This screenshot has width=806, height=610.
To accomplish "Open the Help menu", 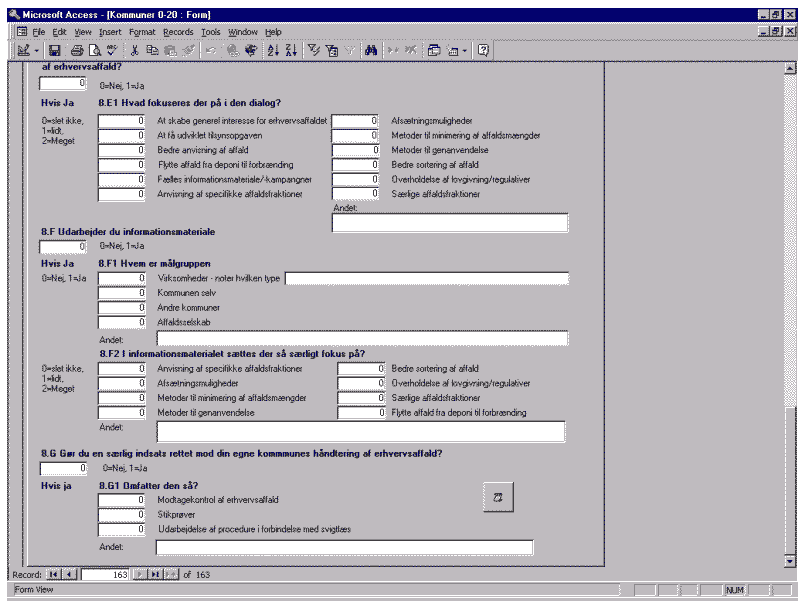I will pyautogui.click(x=273, y=32).
